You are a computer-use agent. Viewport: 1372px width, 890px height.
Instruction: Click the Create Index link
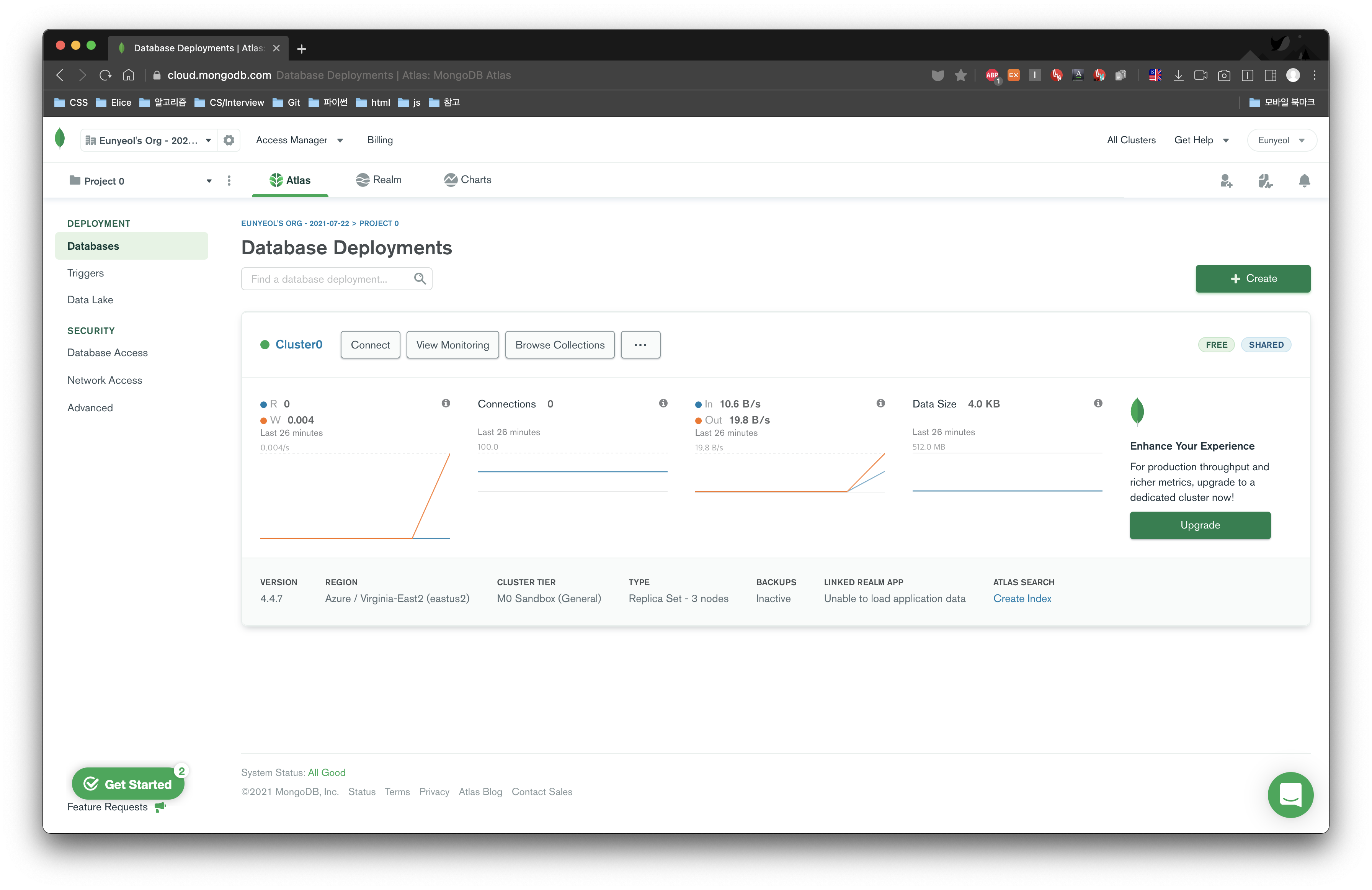click(x=1022, y=599)
